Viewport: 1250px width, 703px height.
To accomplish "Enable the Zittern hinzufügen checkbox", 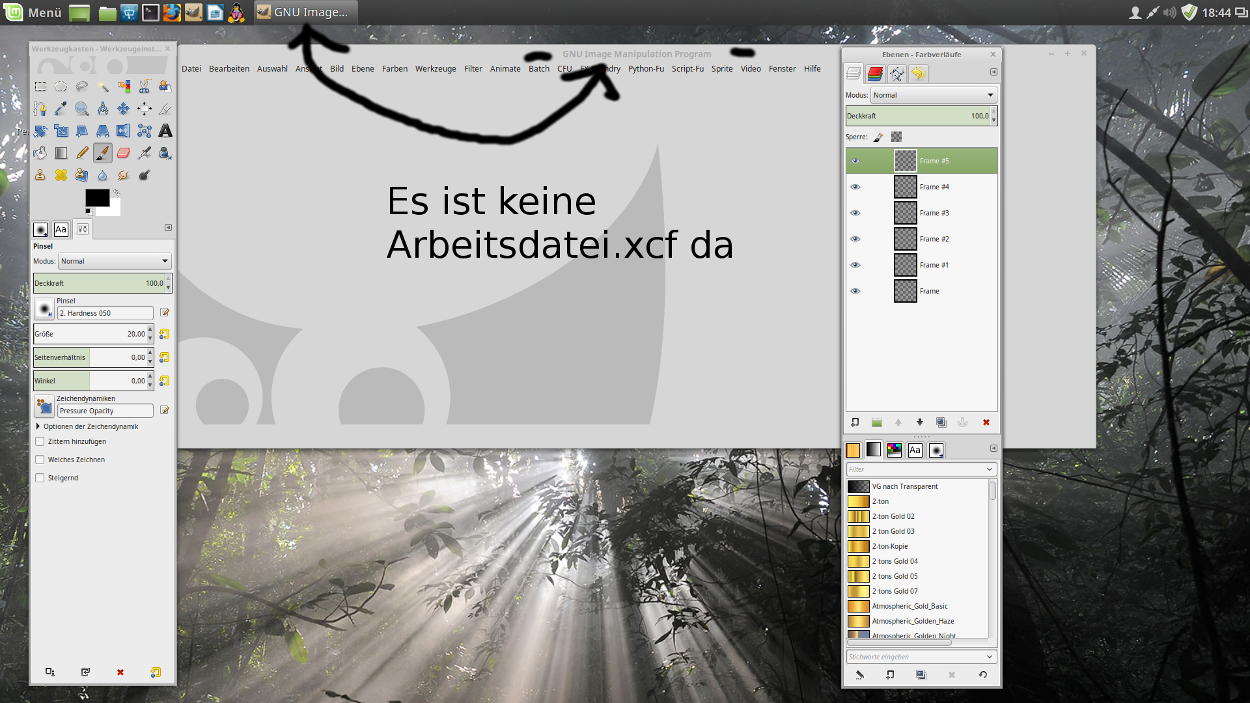I will pyautogui.click(x=40, y=441).
